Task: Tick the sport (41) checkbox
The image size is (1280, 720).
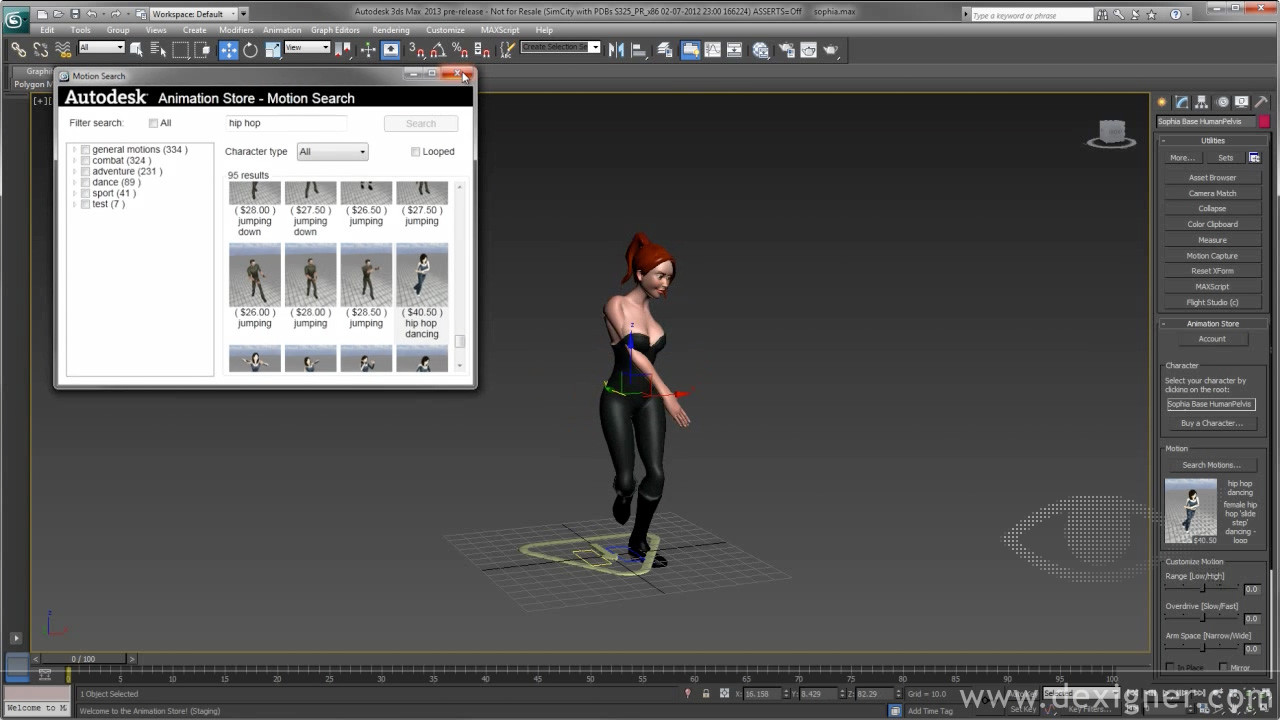Action: point(86,193)
